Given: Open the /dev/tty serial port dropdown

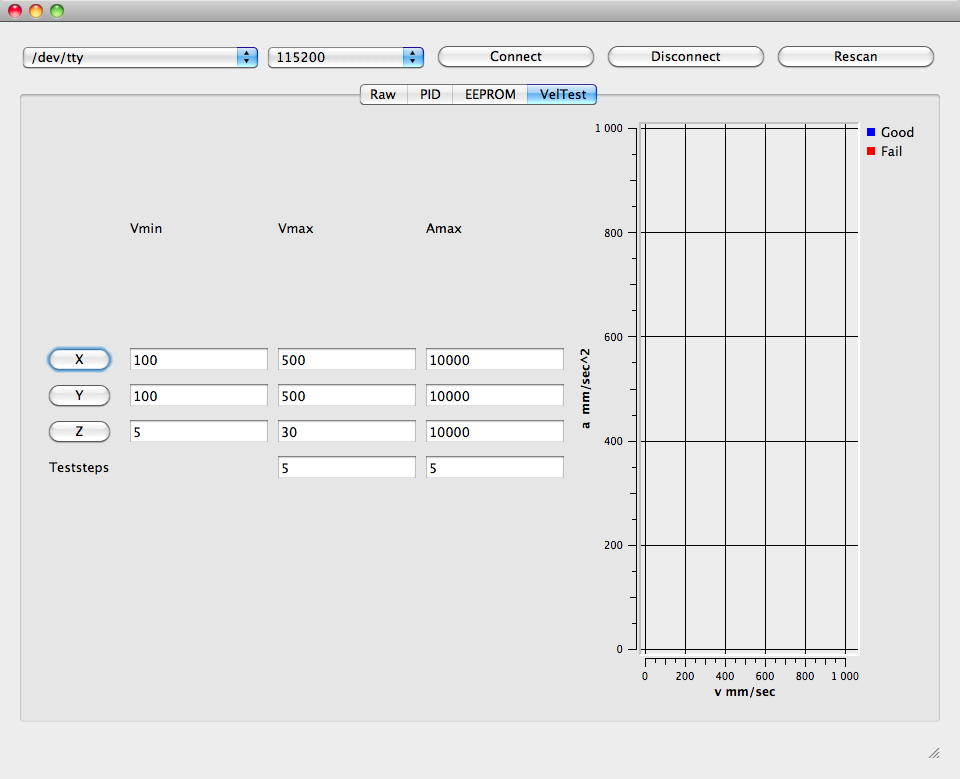Looking at the screenshot, I should tap(140, 58).
